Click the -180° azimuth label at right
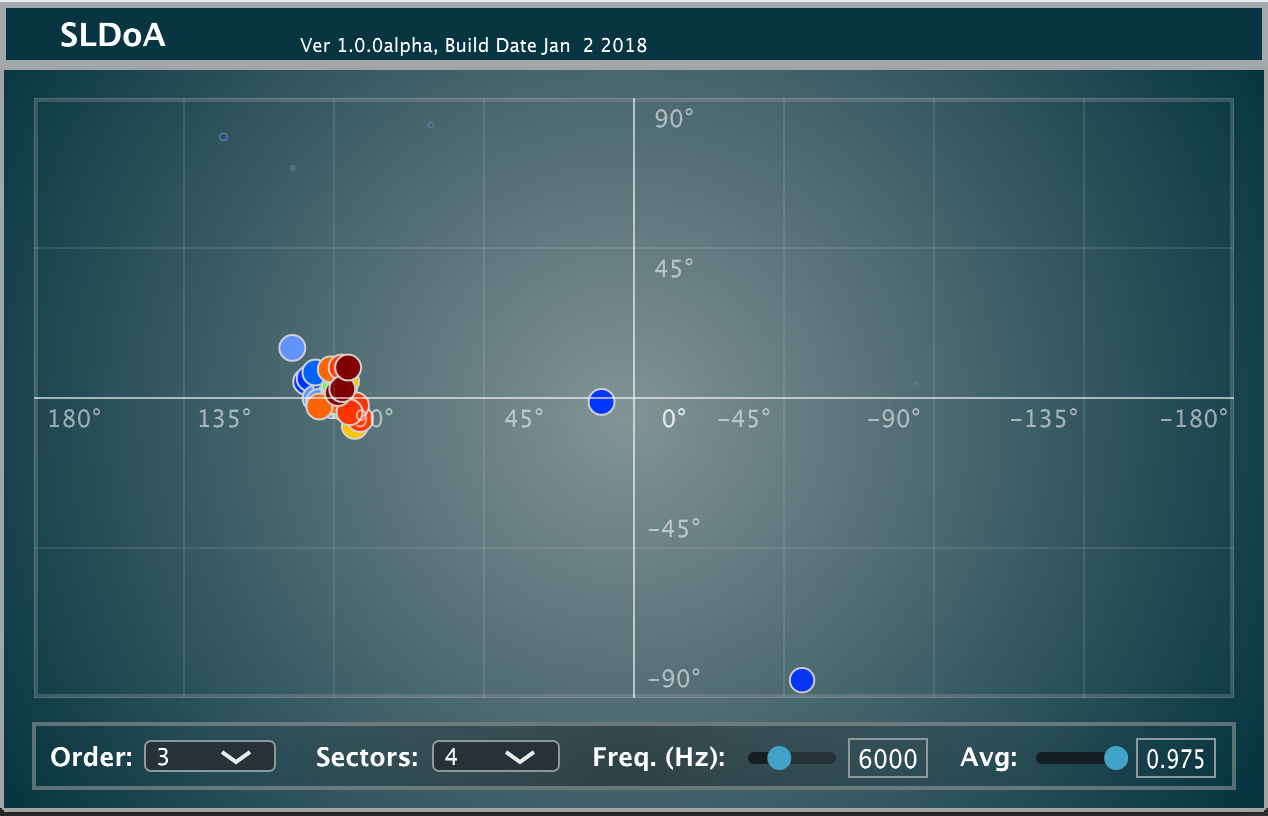The height and width of the screenshot is (816, 1268). click(x=1194, y=418)
